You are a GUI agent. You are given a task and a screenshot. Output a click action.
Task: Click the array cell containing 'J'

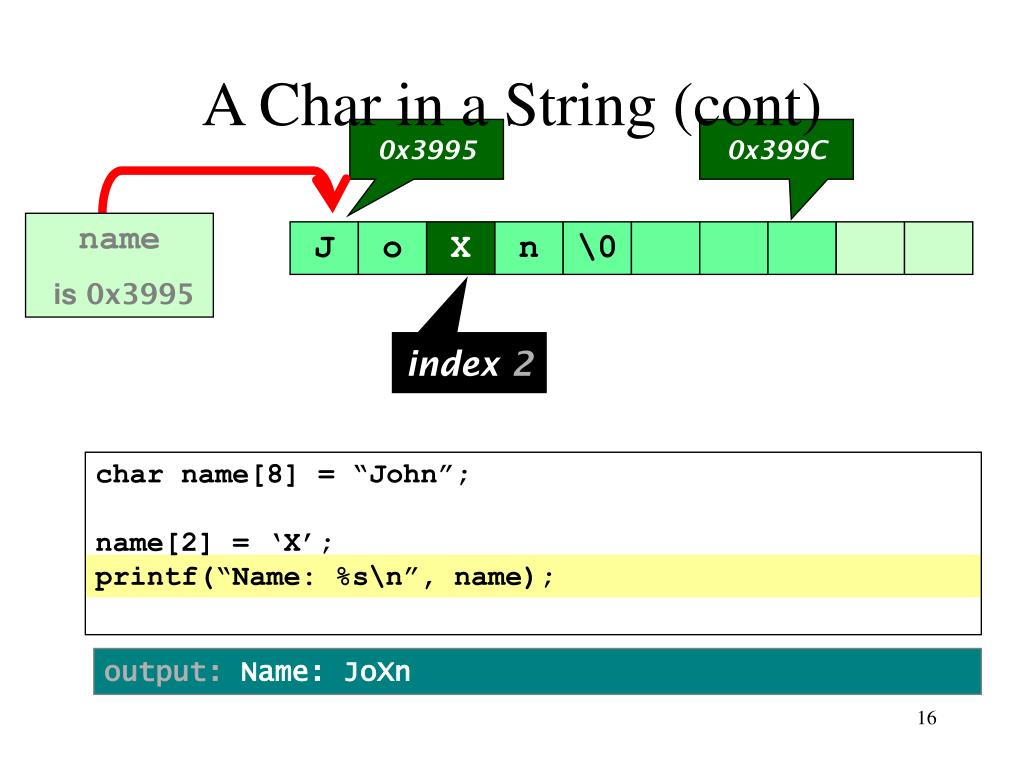pos(324,248)
